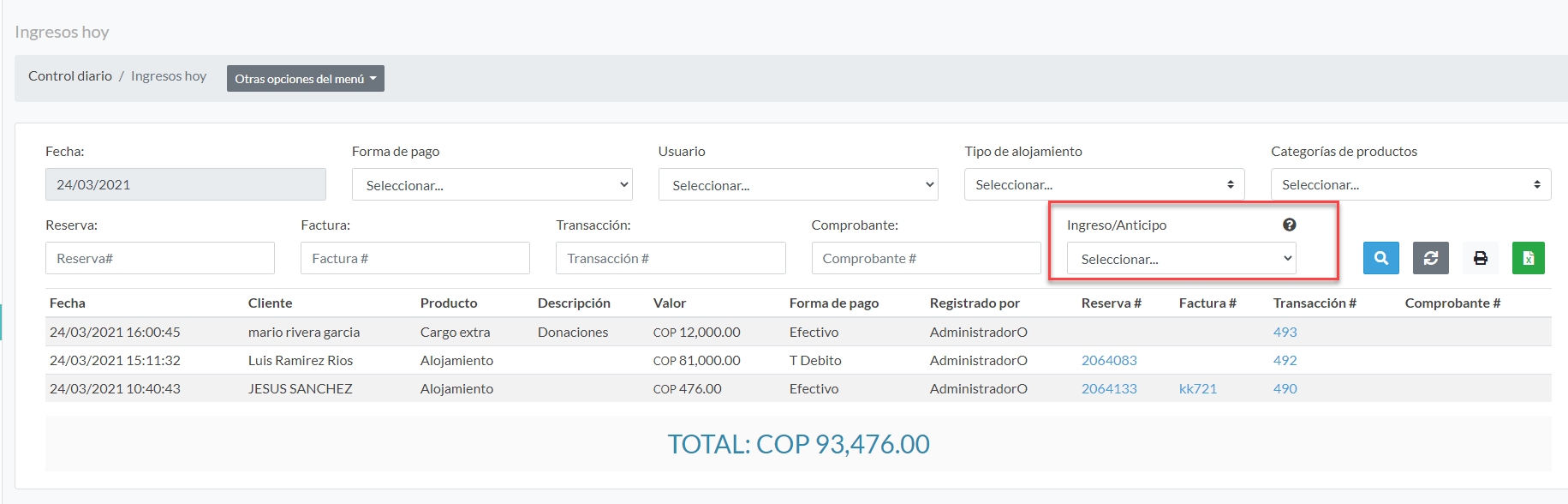1568x504 pixels.
Task: Open transaction link 493
Action: pyautogui.click(x=1285, y=333)
